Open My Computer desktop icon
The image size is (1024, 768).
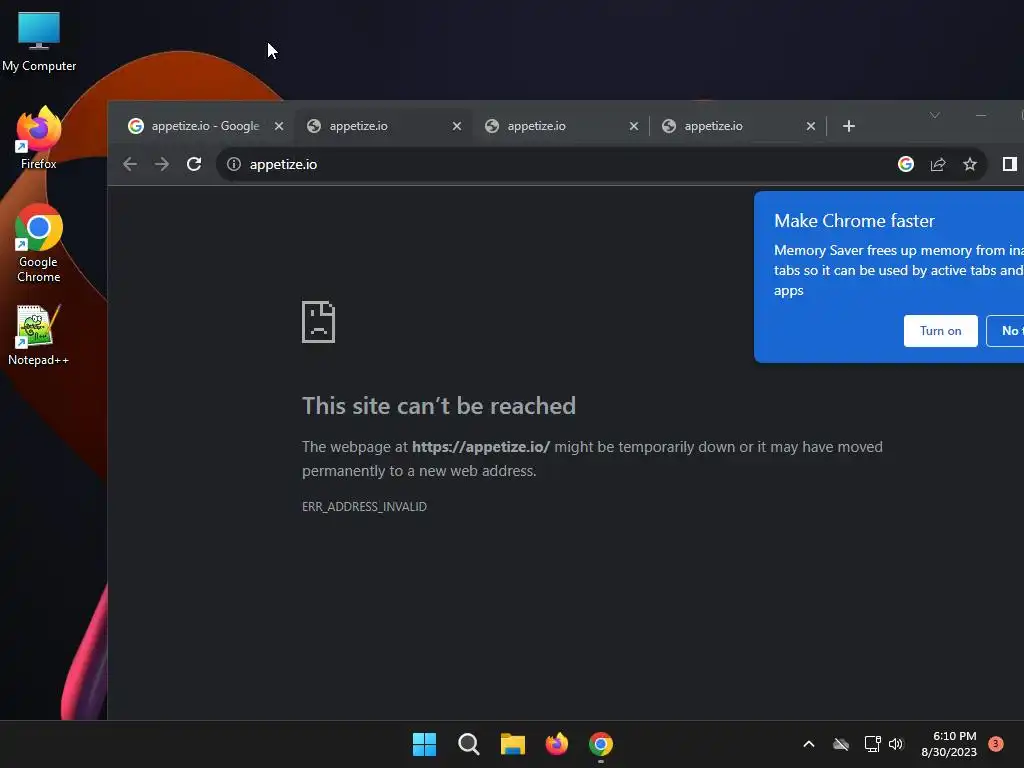click(39, 41)
